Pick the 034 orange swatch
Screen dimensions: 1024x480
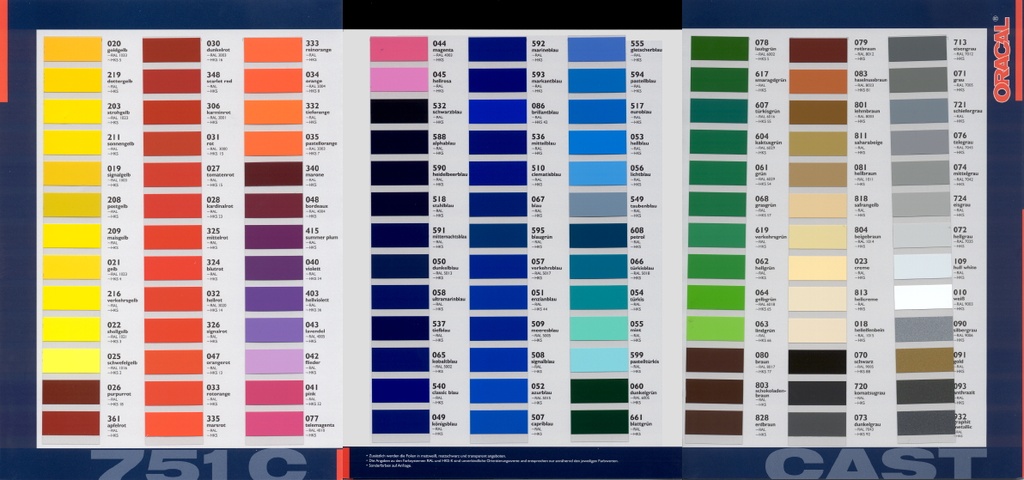273,81
